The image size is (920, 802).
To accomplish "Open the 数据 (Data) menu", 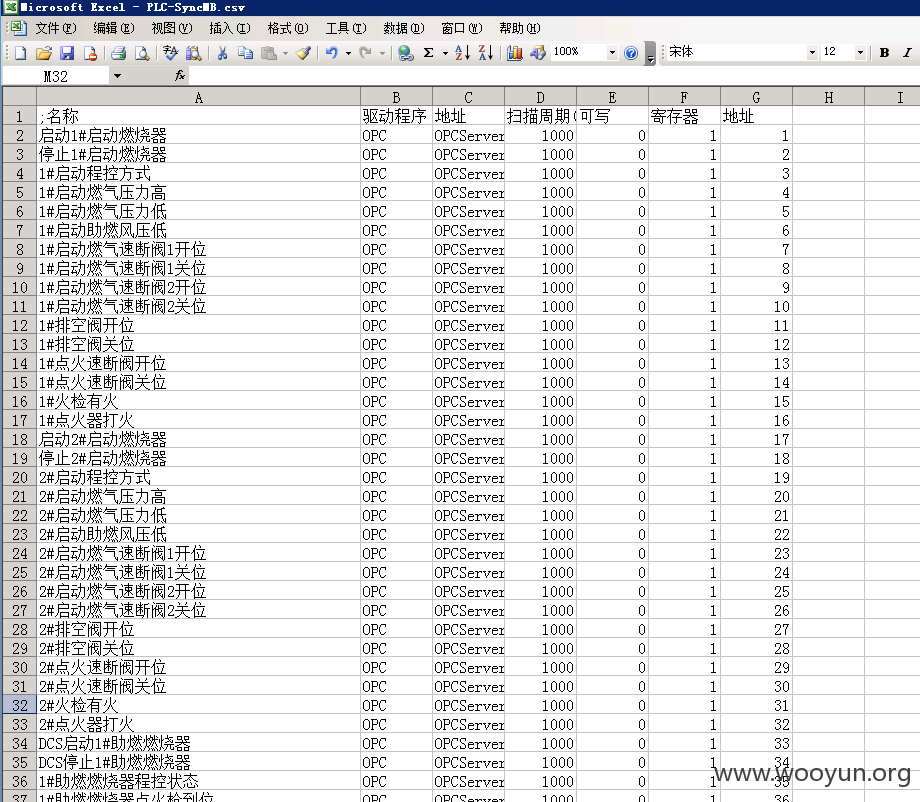I will (x=404, y=28).
